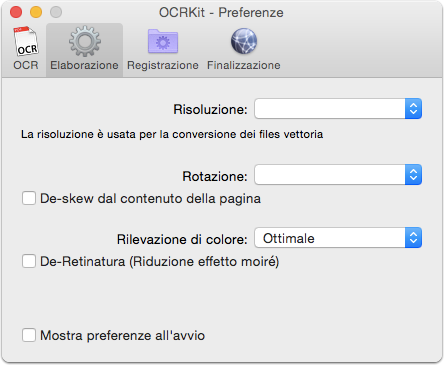Open Rilevazione di colore dropdown arrows

pyautogui.click(x=413, y=238)
